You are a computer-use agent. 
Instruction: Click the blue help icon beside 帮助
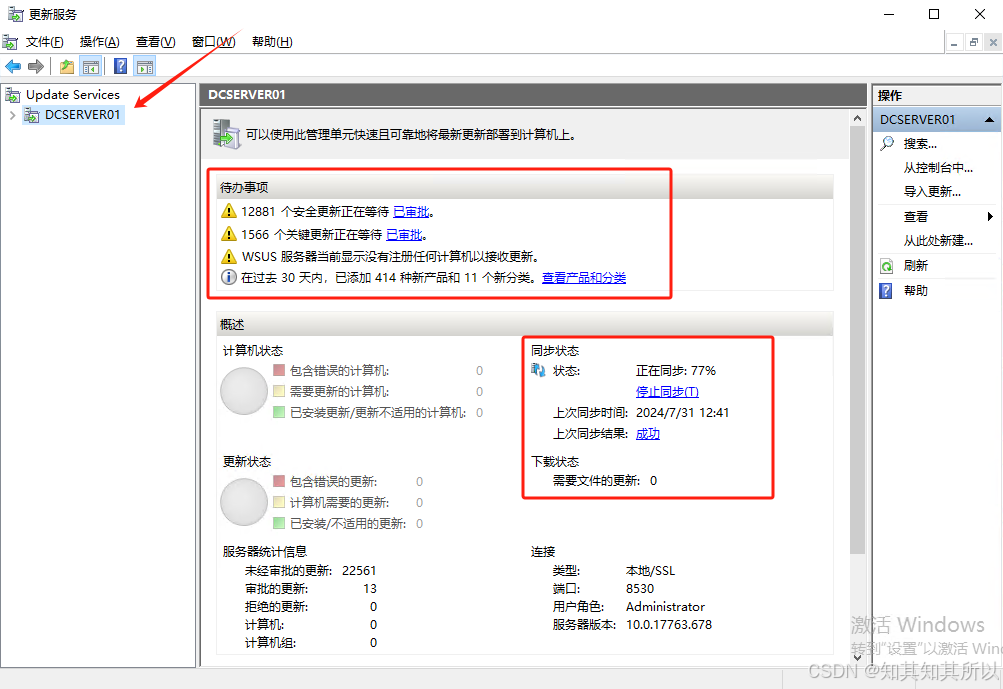tap(886, 291)
